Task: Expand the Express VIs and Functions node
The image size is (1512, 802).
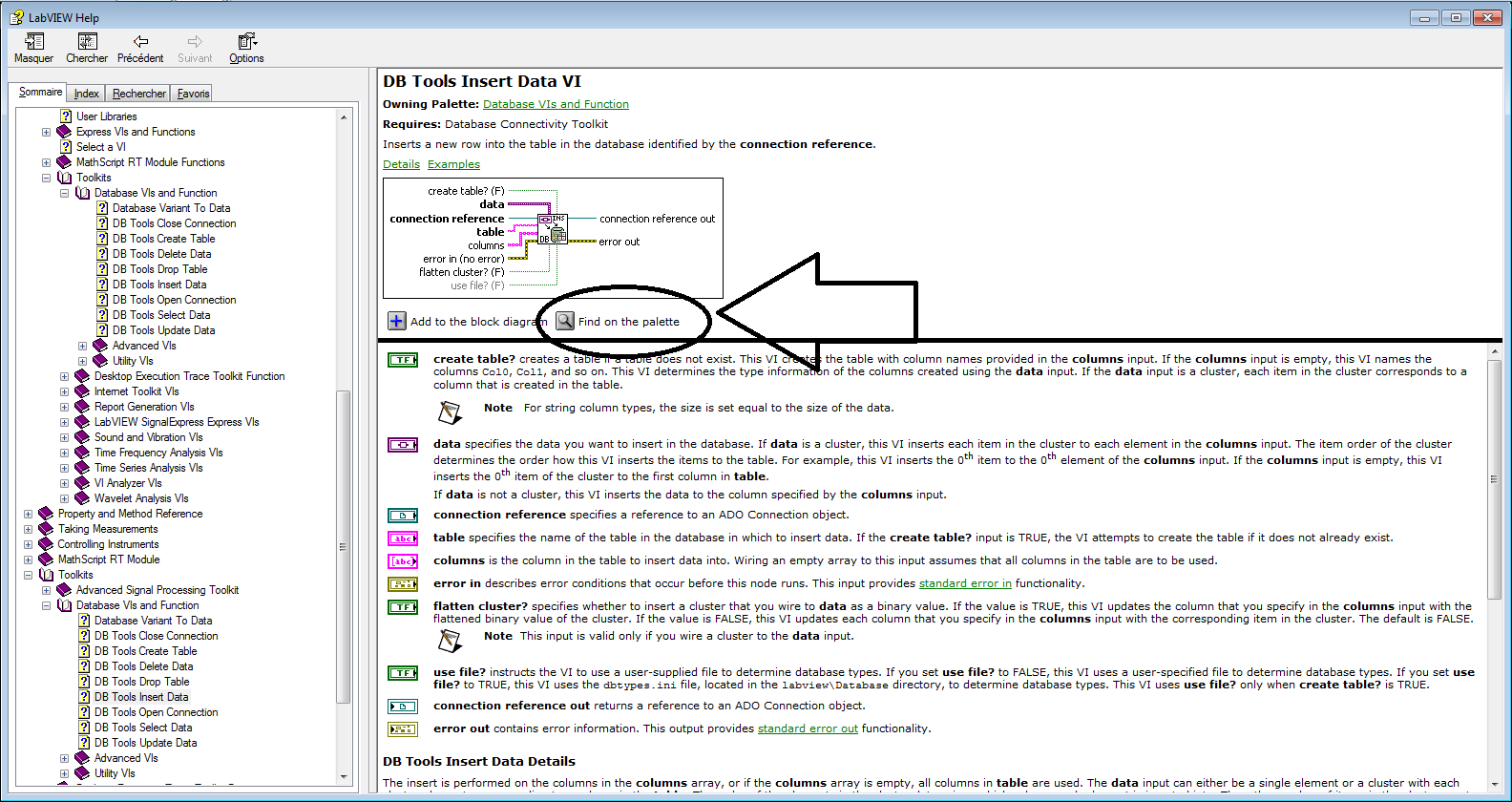Action: (x=46, y=132)
